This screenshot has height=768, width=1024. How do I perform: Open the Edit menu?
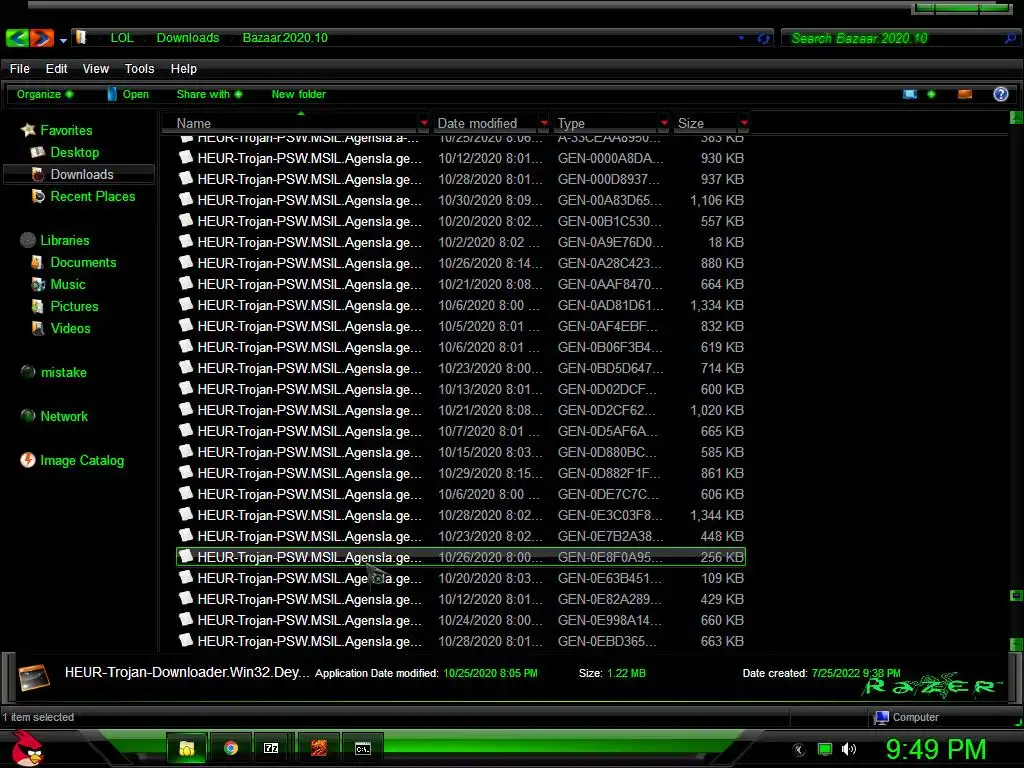pyautogui.click(x=56, y=69)
